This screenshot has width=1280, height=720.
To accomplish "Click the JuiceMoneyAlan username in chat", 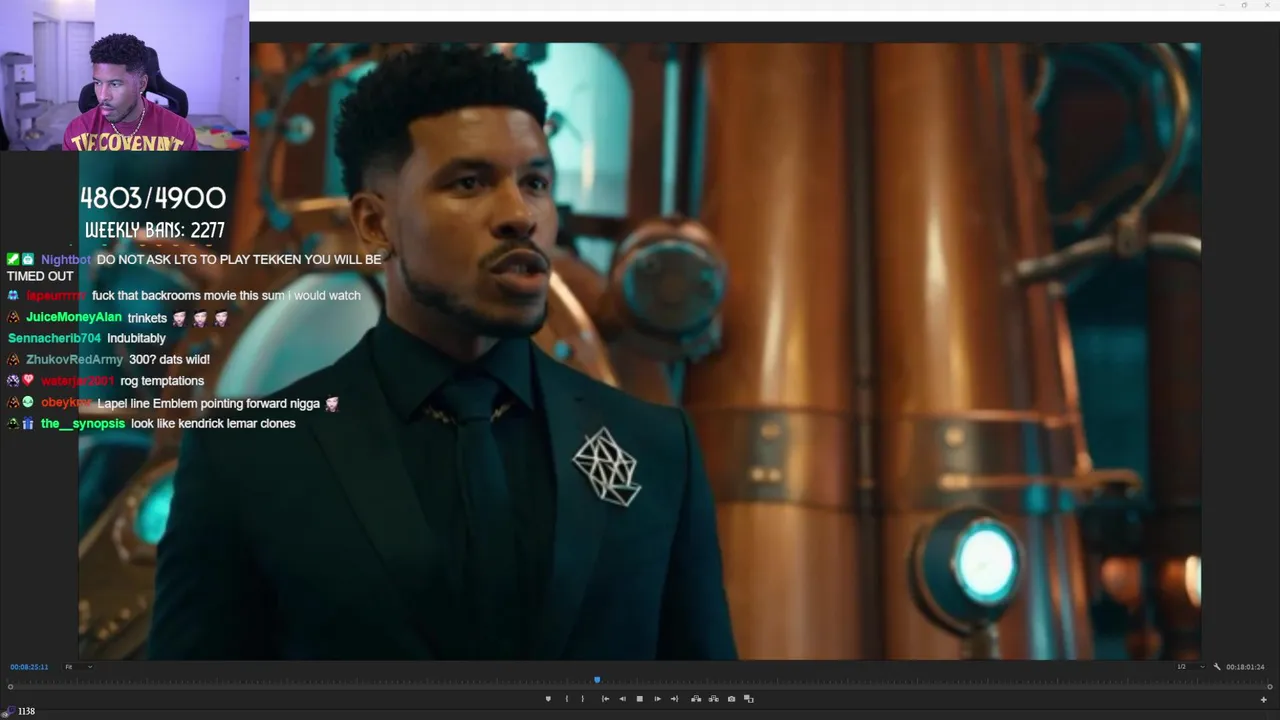I will click(x=74, y=318).
